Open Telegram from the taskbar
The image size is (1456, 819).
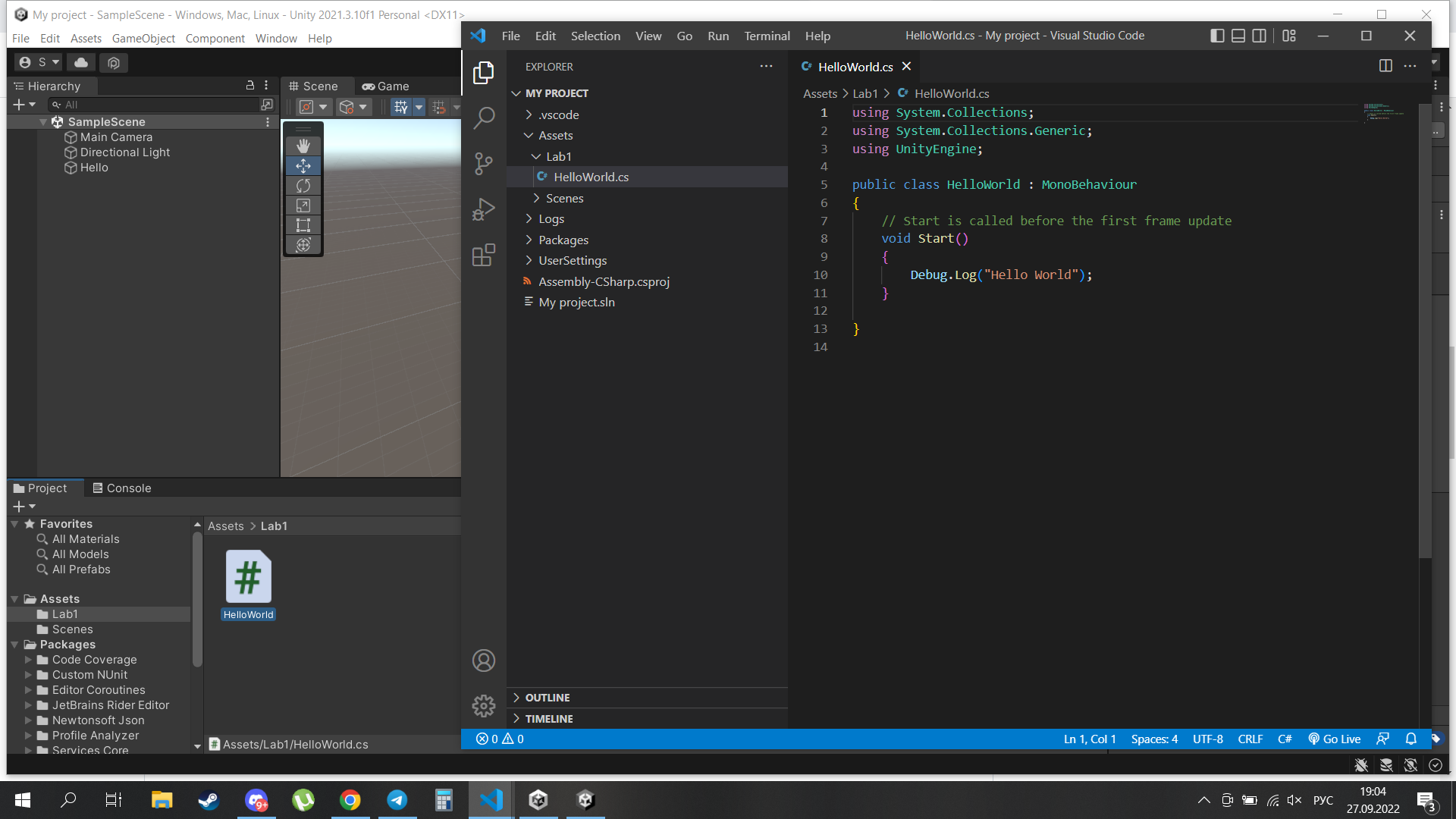point(397,800)
